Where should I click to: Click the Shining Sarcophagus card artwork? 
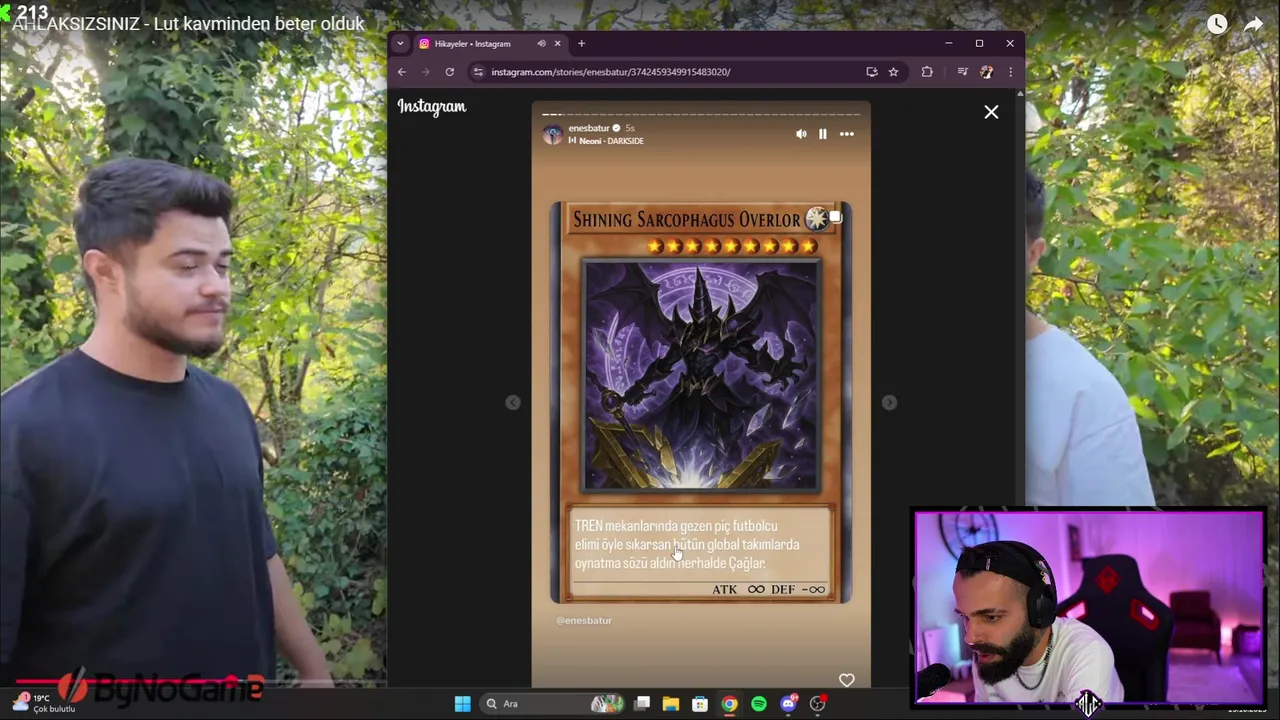pyautogui.click(x=701, y=376)
